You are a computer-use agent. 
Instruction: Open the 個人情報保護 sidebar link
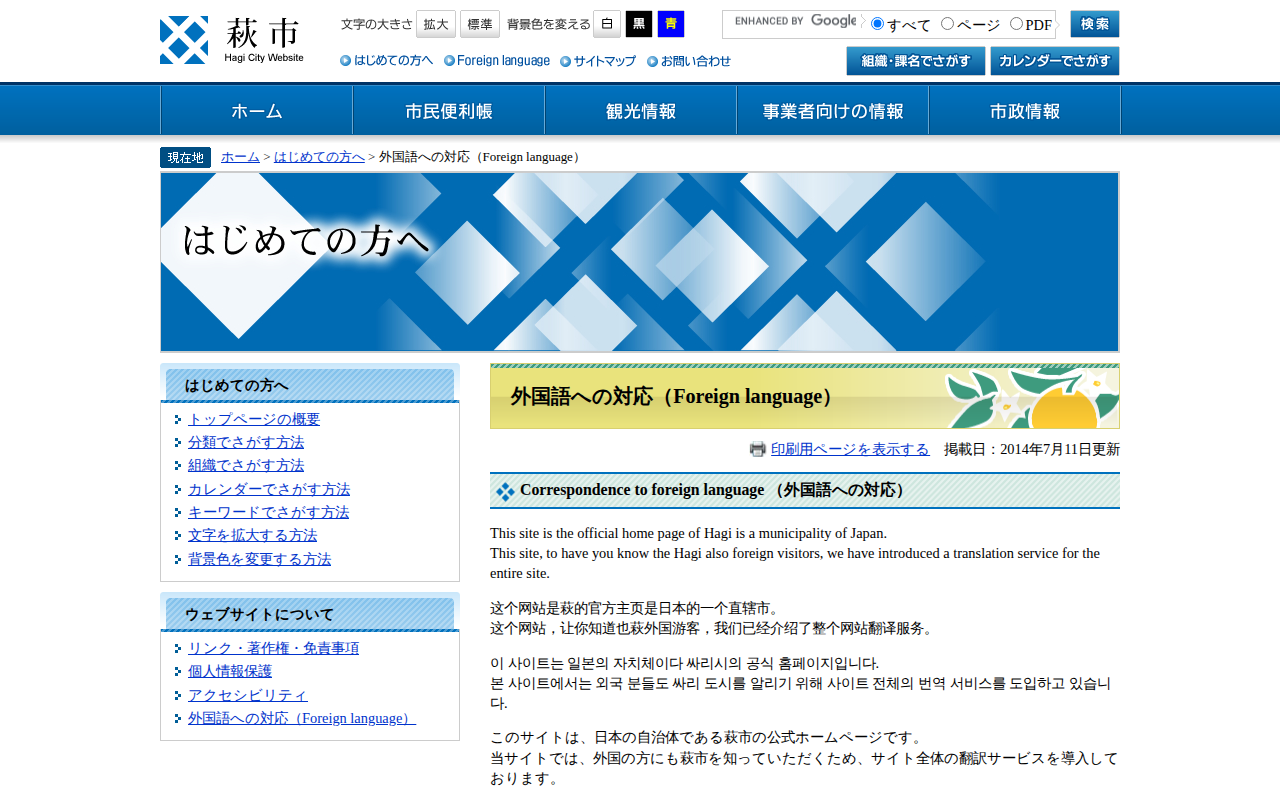click(x=230, y=671)
